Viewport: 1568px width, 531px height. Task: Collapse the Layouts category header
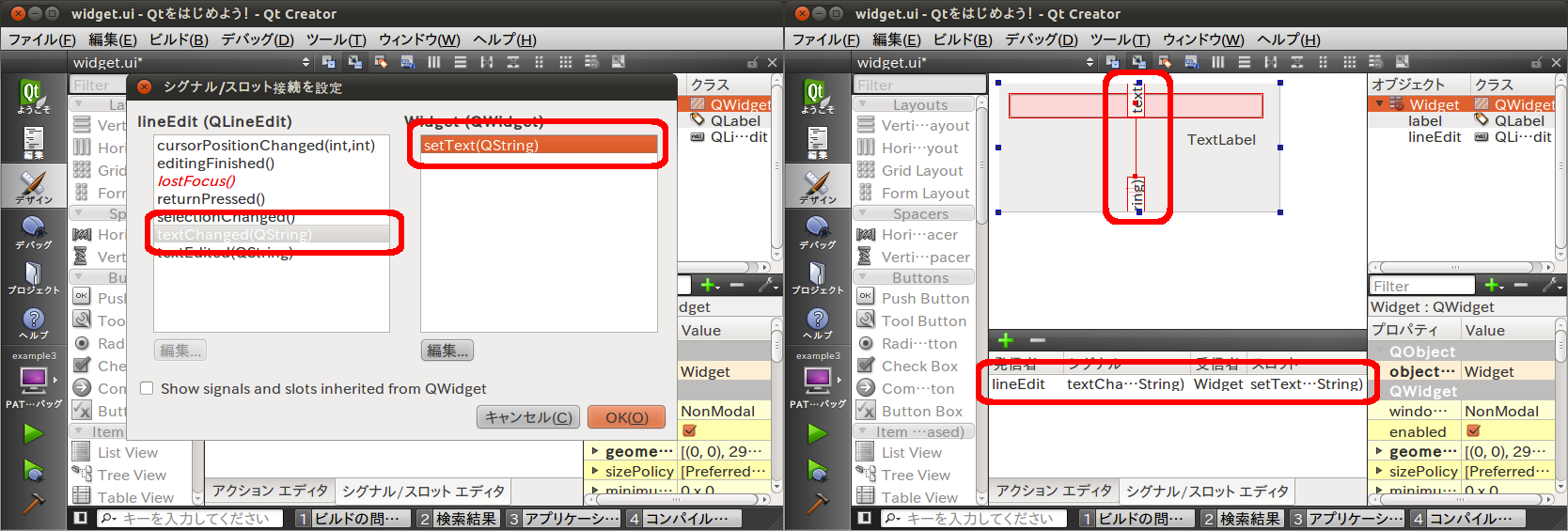(x=918, y=105)
